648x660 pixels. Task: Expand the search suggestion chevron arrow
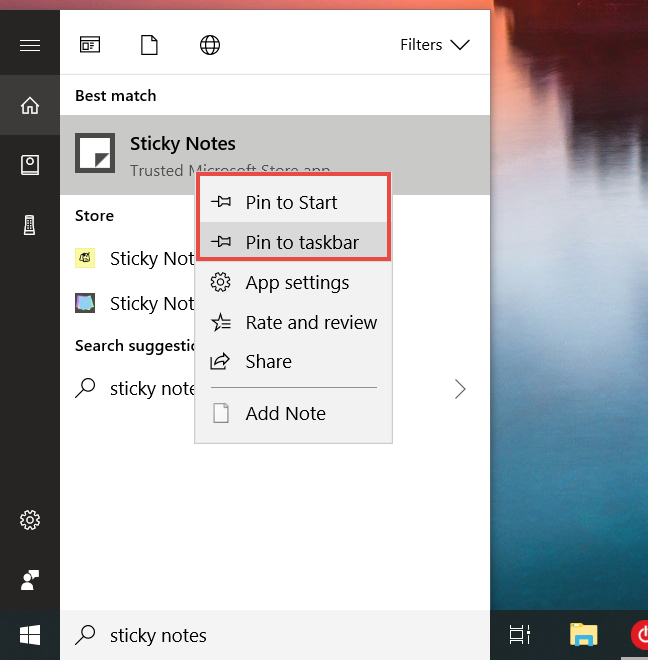click(460, 389)
